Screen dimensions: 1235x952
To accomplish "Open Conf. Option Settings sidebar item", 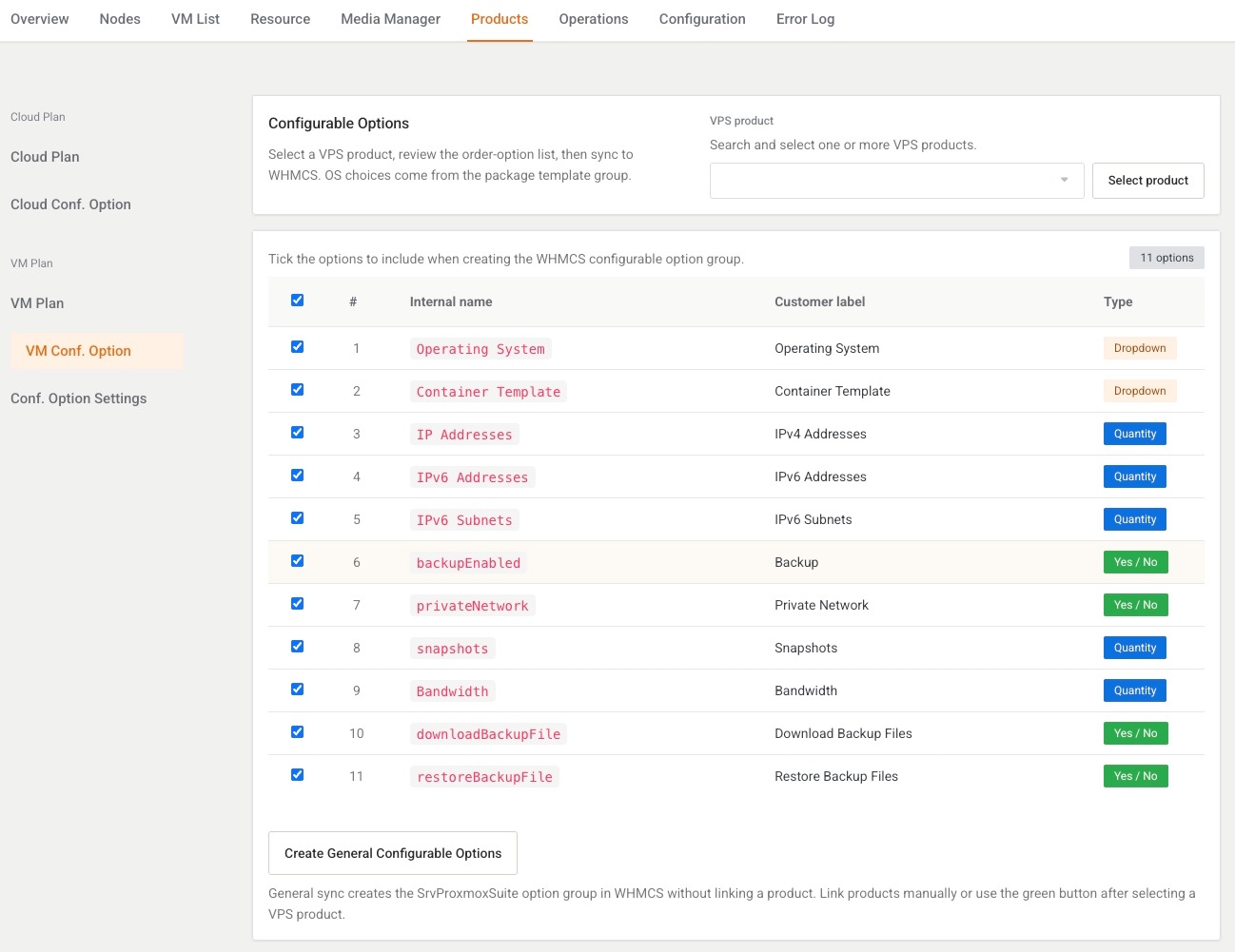I will [x=78, y=398].
